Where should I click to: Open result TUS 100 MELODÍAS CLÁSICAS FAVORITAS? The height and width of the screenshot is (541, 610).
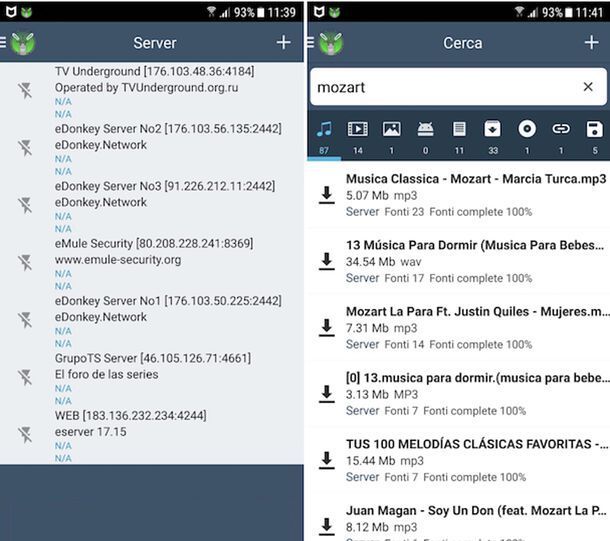click(x=459, y=460)
